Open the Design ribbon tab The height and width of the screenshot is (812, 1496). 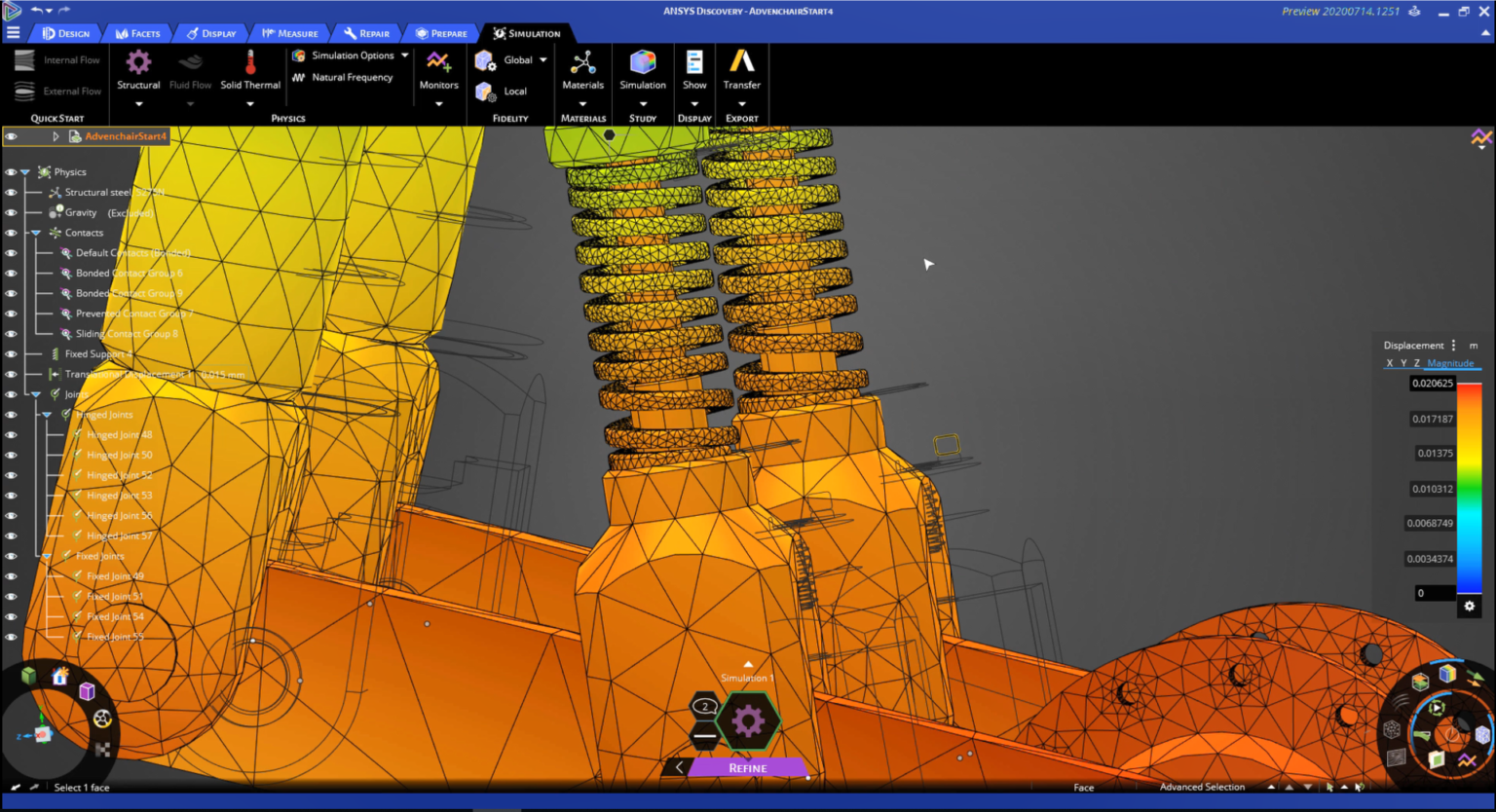pyautogui.click(x=66, y=32)
